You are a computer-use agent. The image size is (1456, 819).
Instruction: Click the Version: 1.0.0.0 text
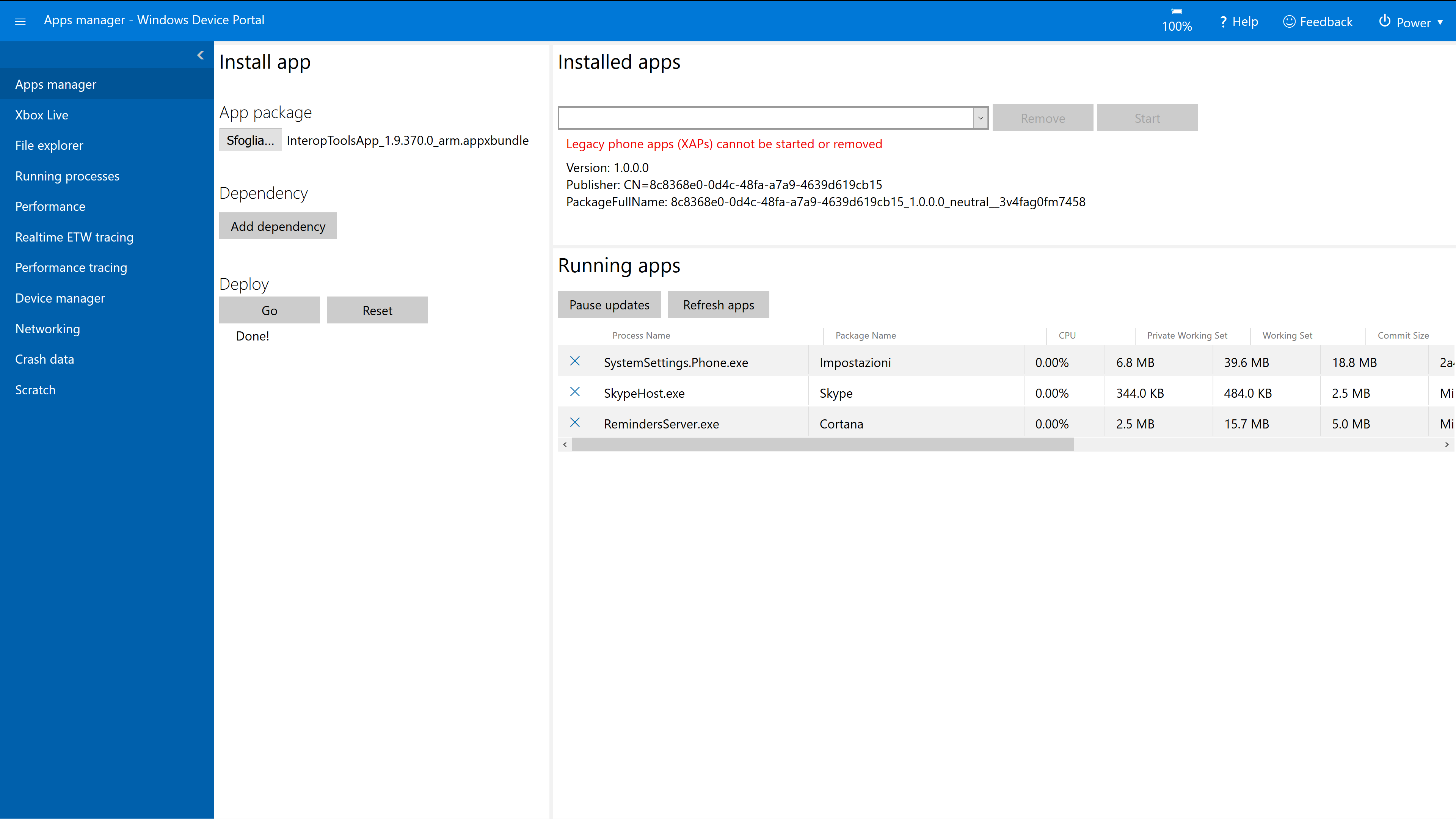(607, 168)
